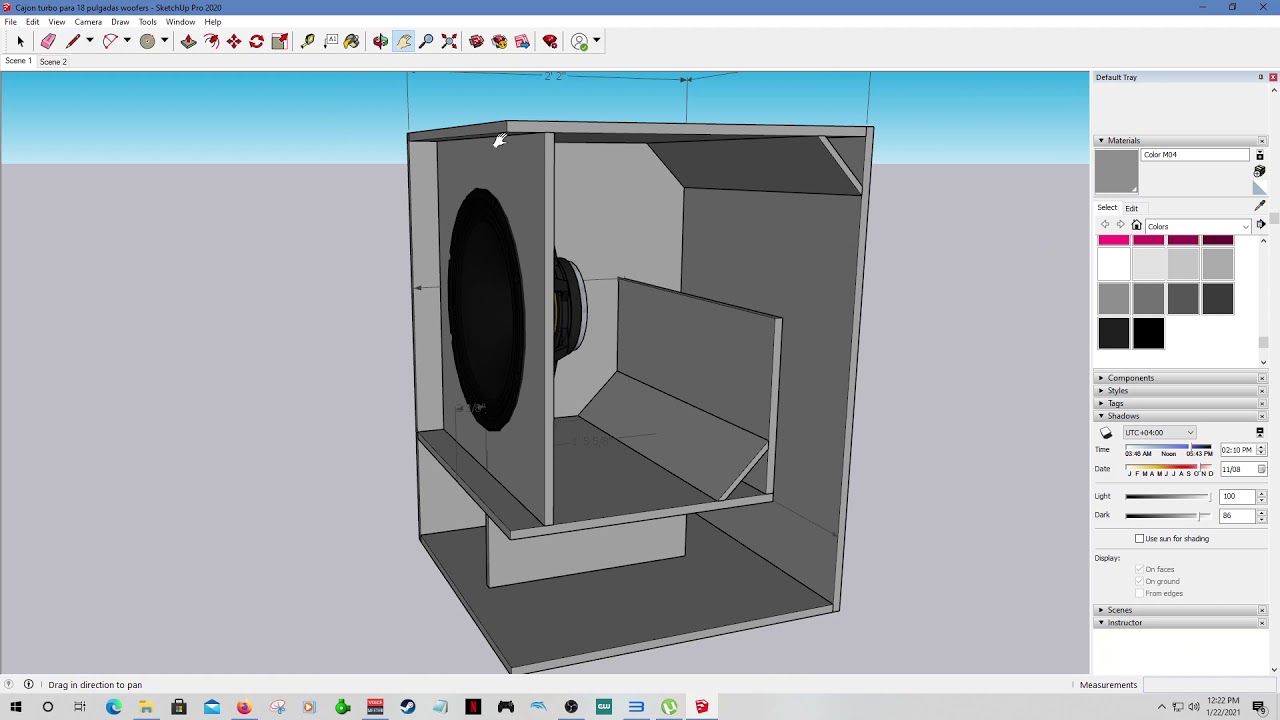1280x720 pixels.
Task: Open Arc tool dropdown arrow
Action: coord(127,41)
